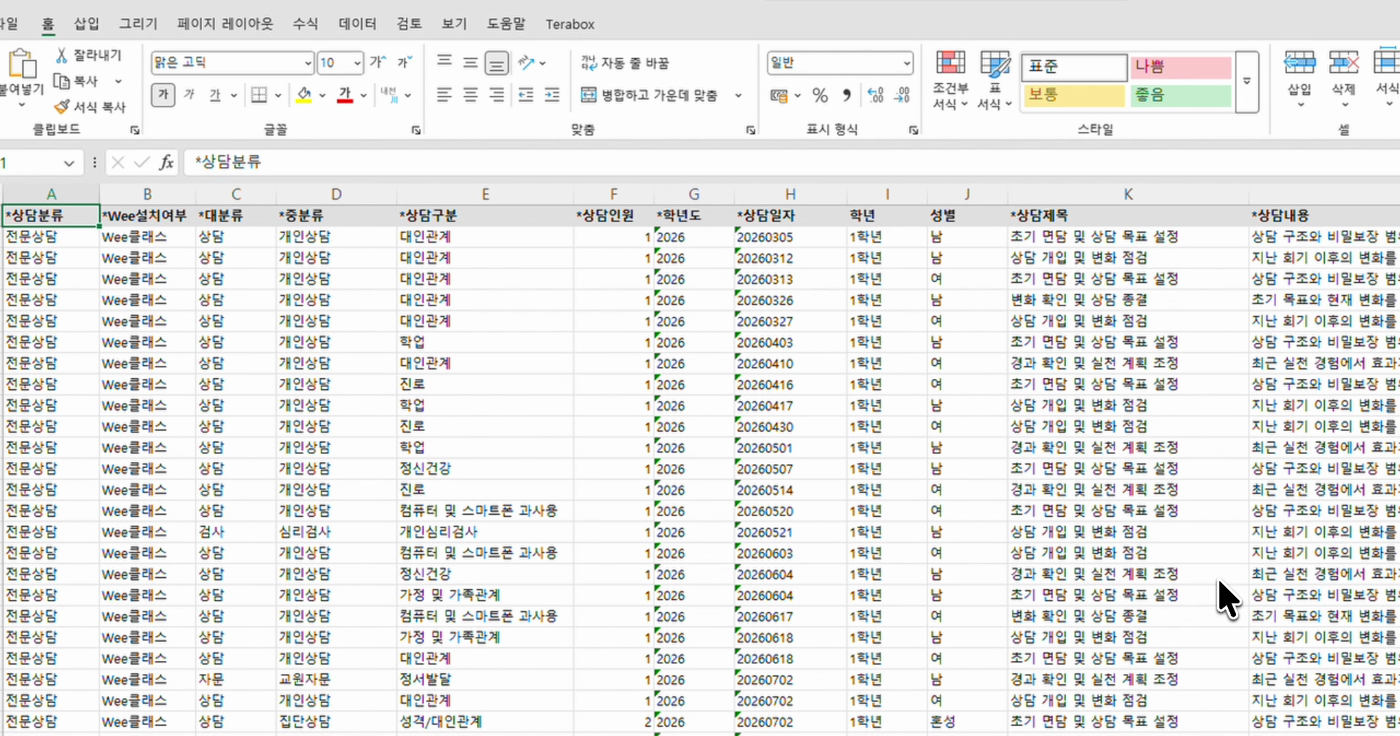This screenshot has width=1400, height=736.
Task: Open the font name dropdown 맑은 고딕
Action: (x=308, y=63)
